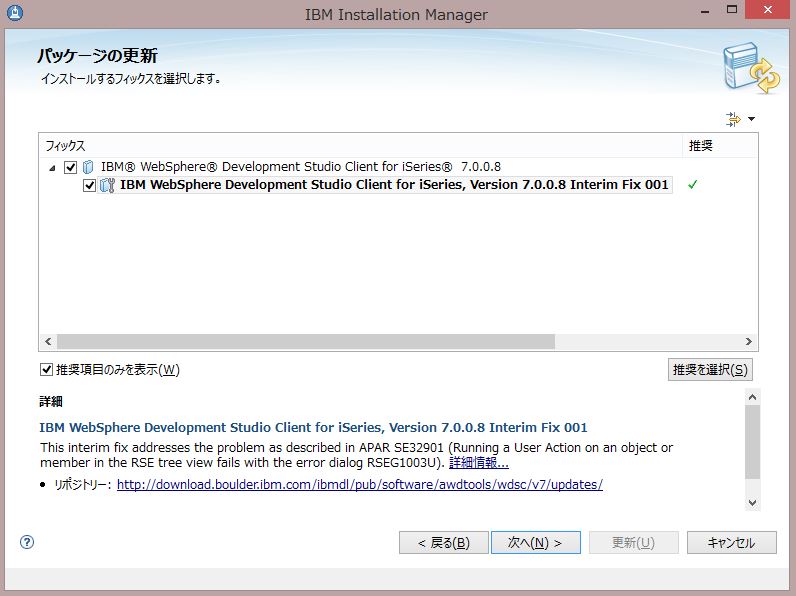Click the fix list horizontal scrollbar thumb
Image resolution: width=796 pixels, height=596 pixels.
click(306, 342)
